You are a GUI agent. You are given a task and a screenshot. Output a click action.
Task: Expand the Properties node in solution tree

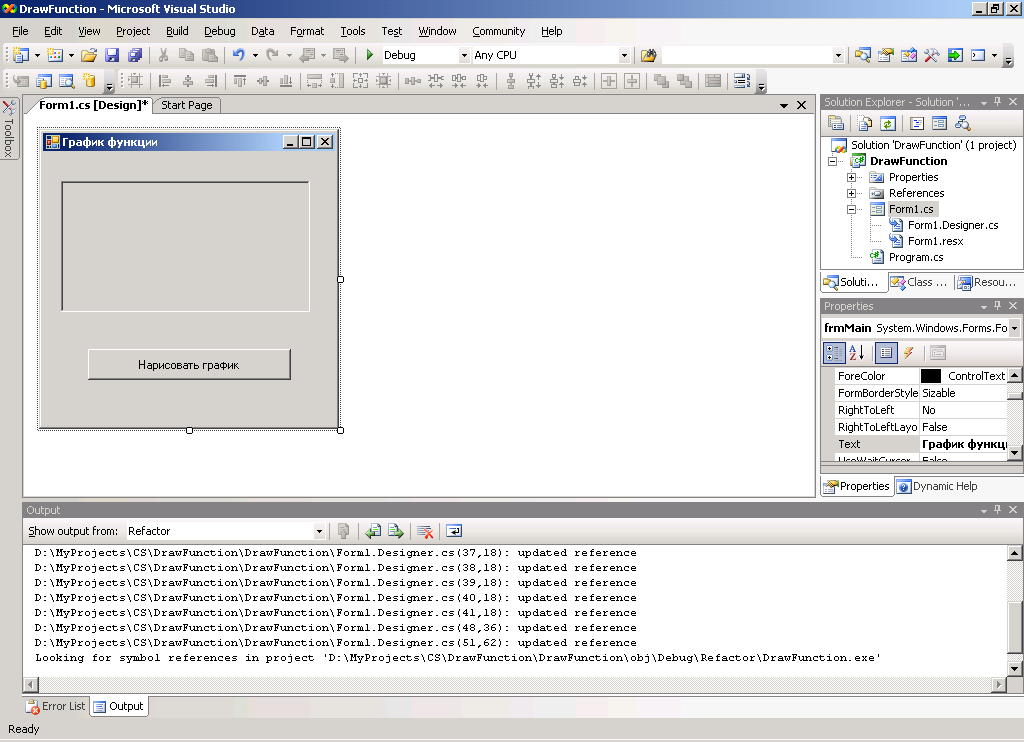pyautogui.click(x=851, y=177)
